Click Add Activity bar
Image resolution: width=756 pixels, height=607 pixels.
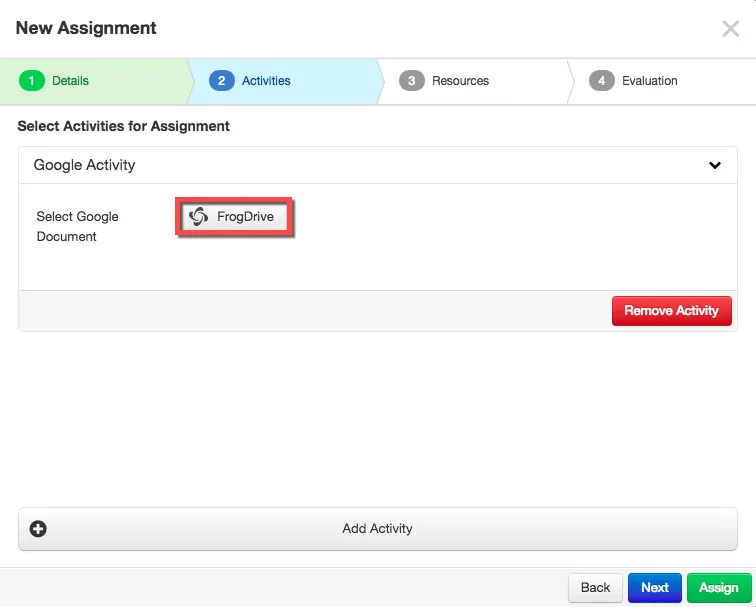tap(378, 528)
